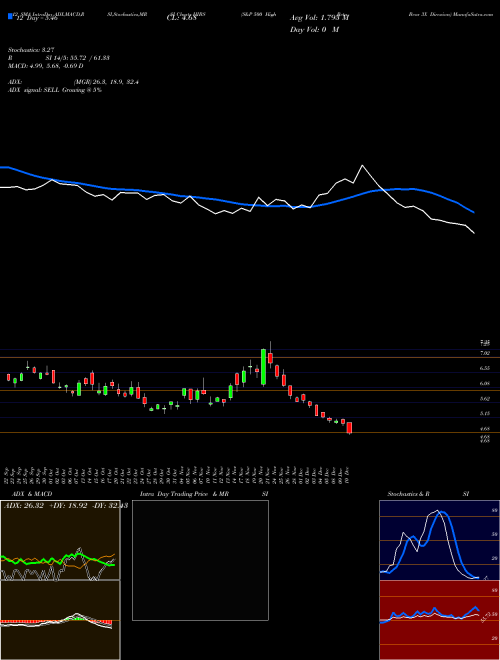Open the MACD histogram chart panel

tap(60, 620)
